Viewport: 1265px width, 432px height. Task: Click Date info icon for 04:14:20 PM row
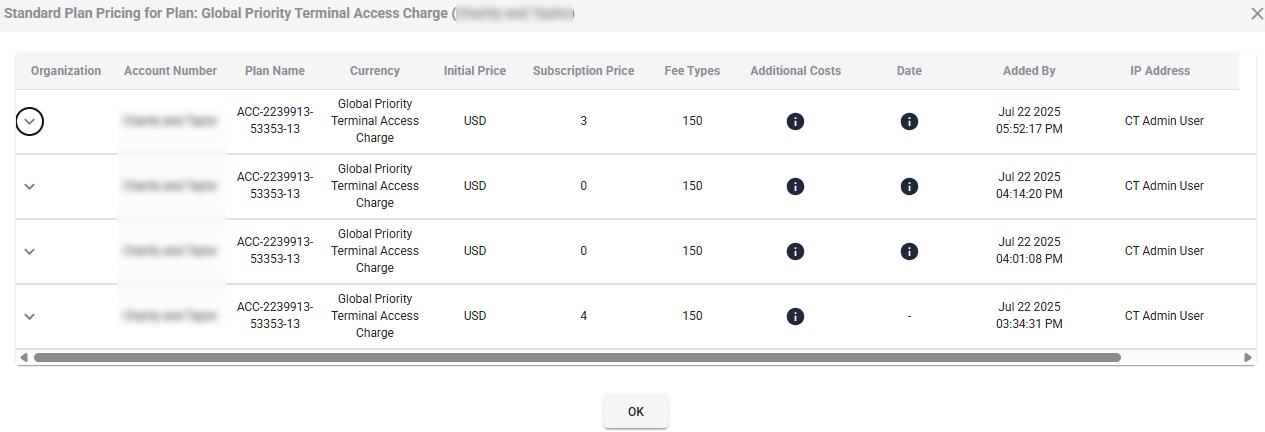909,186
